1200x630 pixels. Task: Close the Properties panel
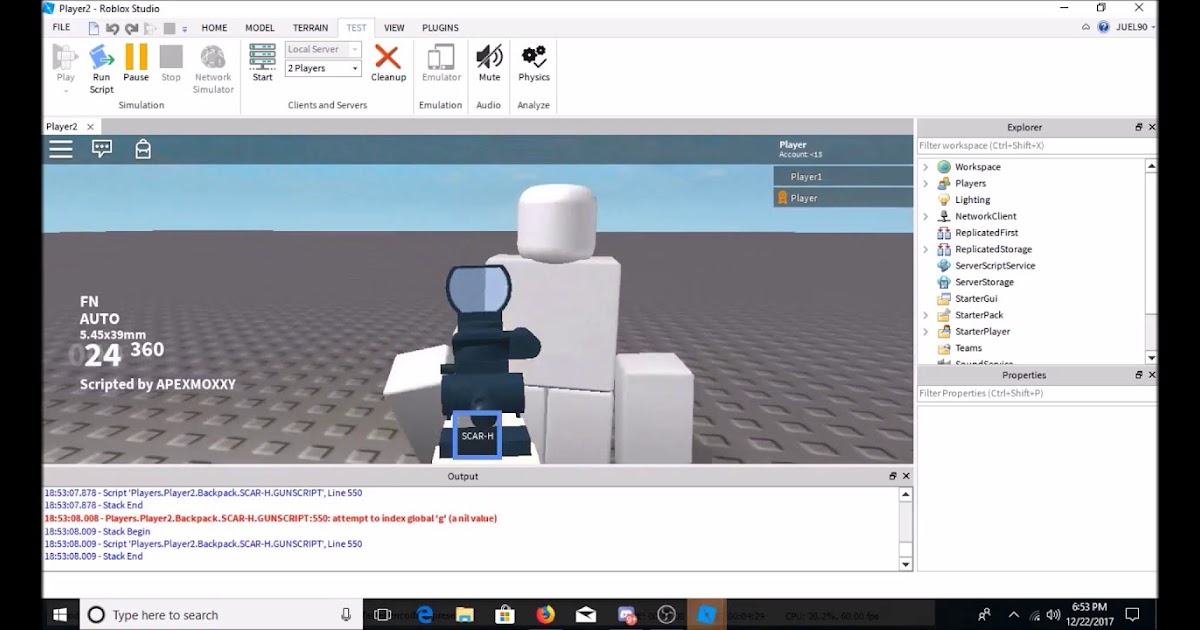point(1152,375)
